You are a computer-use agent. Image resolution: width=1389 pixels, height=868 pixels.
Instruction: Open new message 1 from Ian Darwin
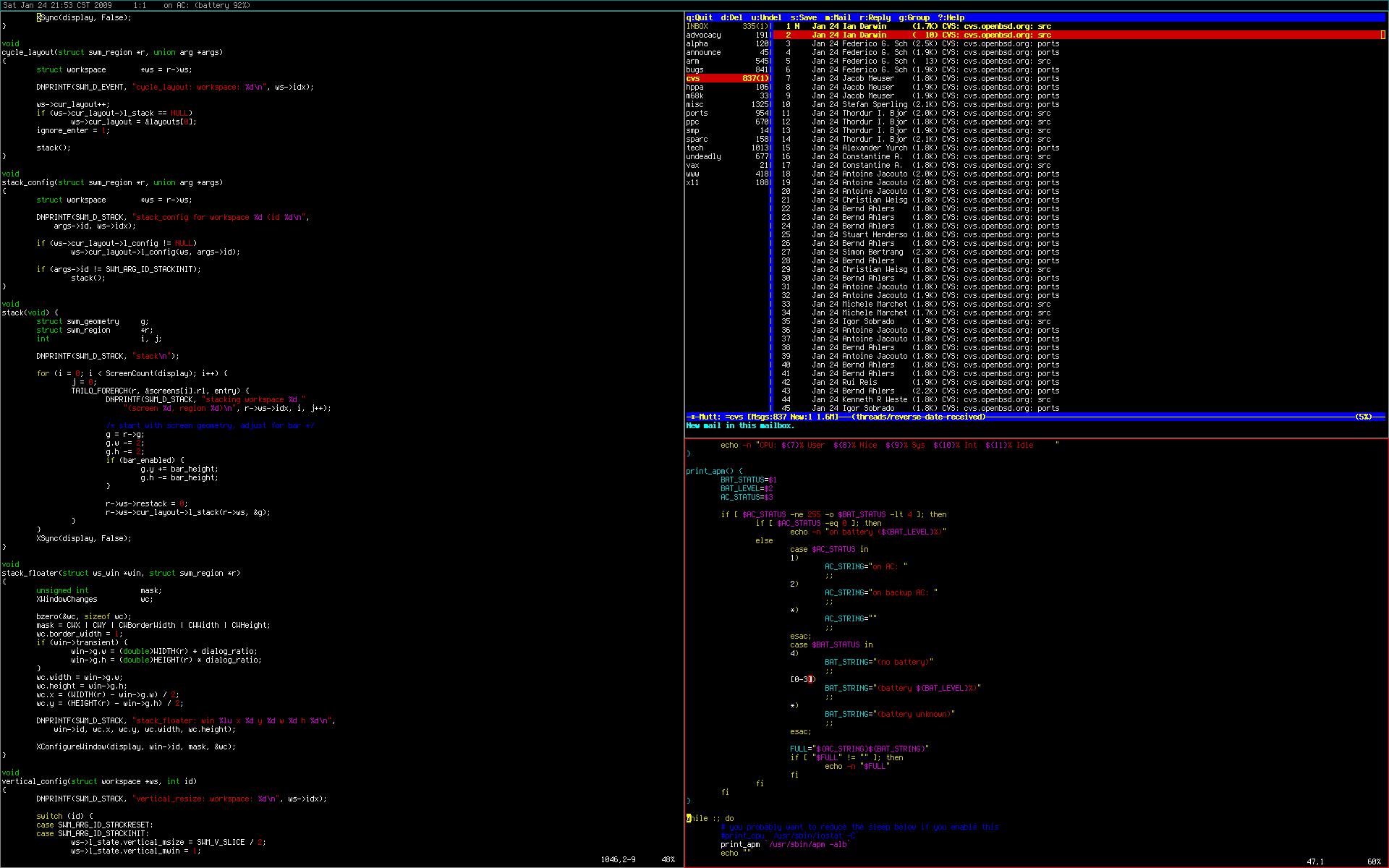[864, 26]
